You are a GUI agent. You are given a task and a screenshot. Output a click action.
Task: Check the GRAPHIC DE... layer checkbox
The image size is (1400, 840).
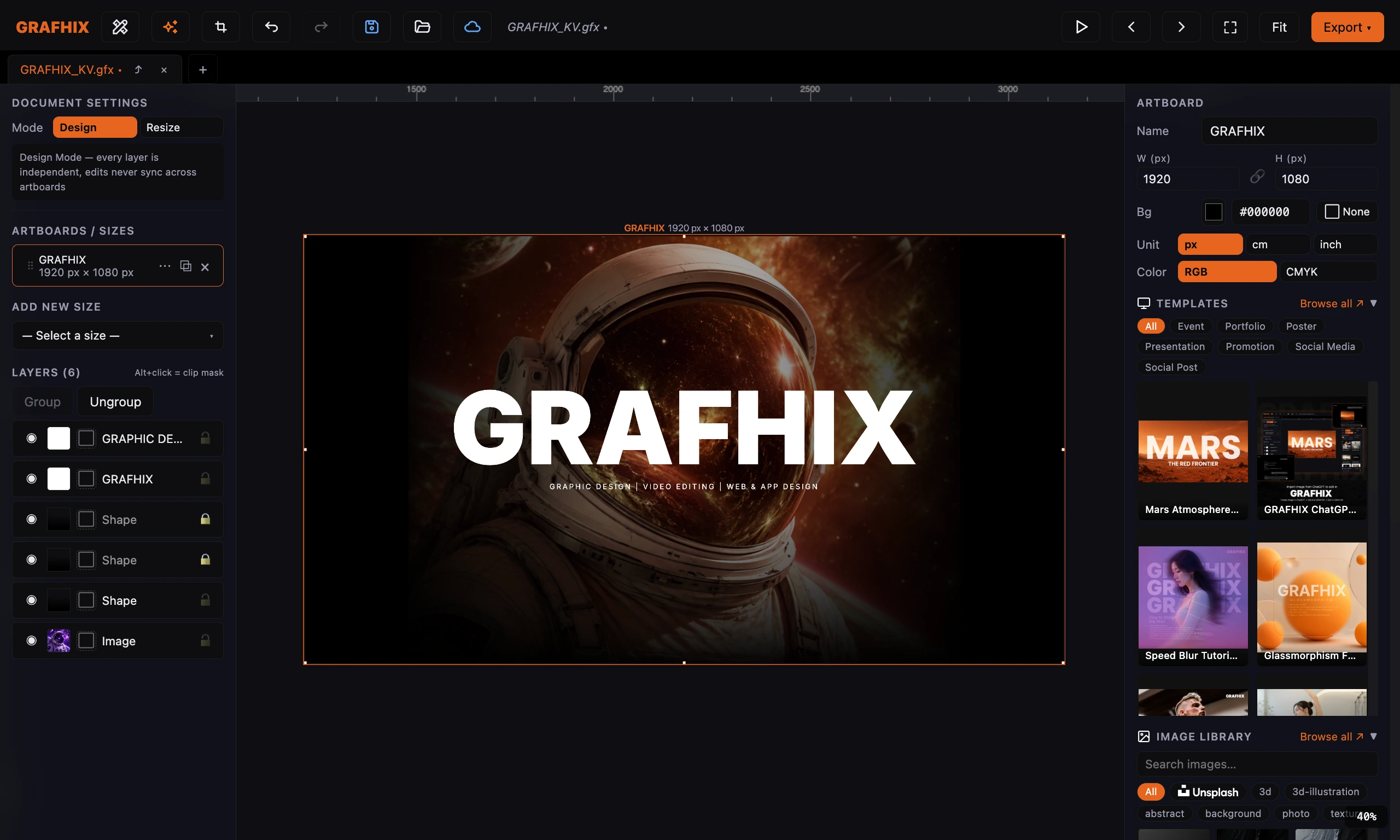click(x=86, y=438)
